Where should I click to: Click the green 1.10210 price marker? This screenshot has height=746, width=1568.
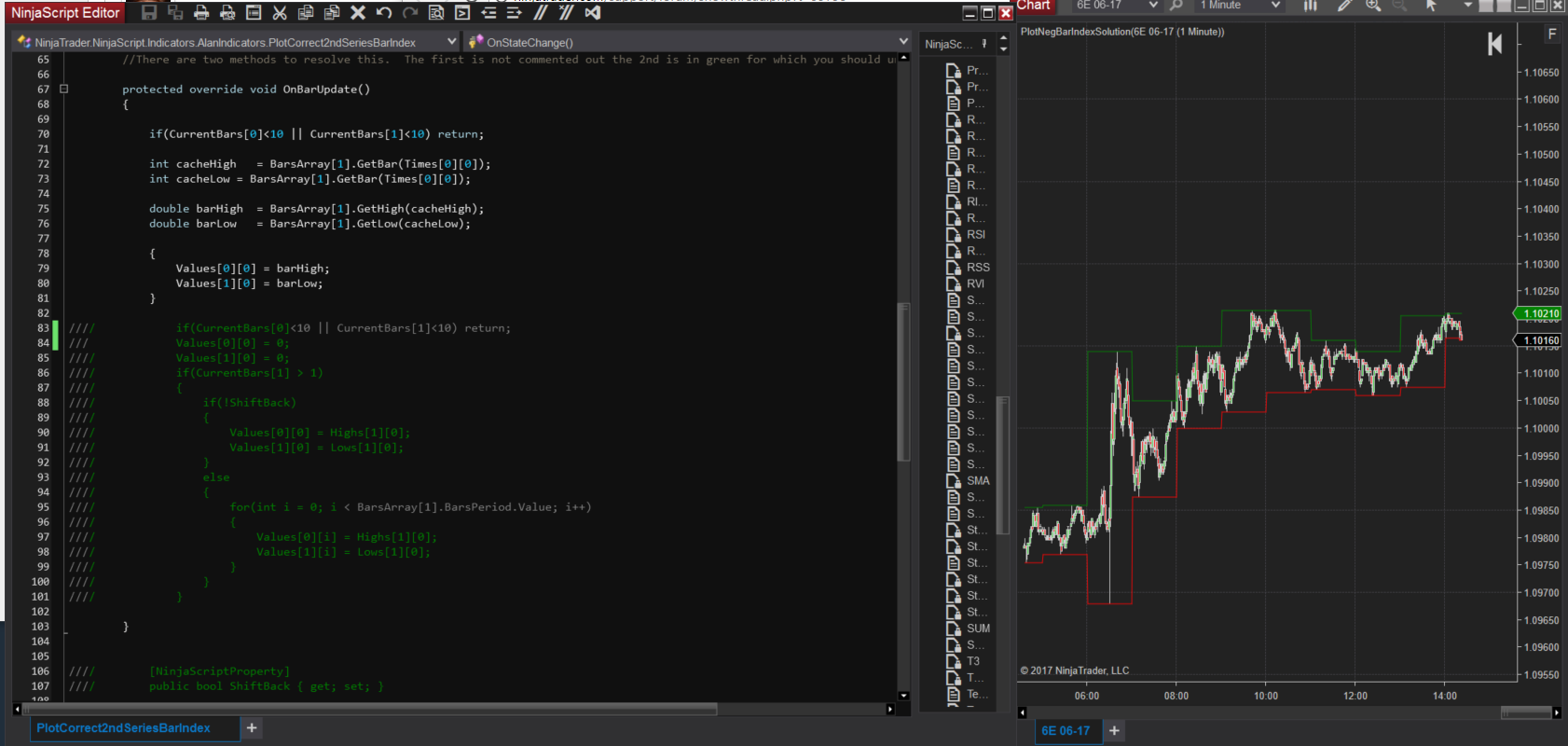(x=1538, y=313)
